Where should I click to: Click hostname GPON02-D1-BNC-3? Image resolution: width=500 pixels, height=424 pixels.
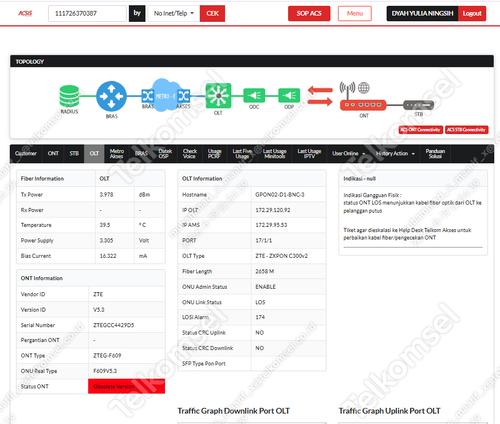point(280,195)
